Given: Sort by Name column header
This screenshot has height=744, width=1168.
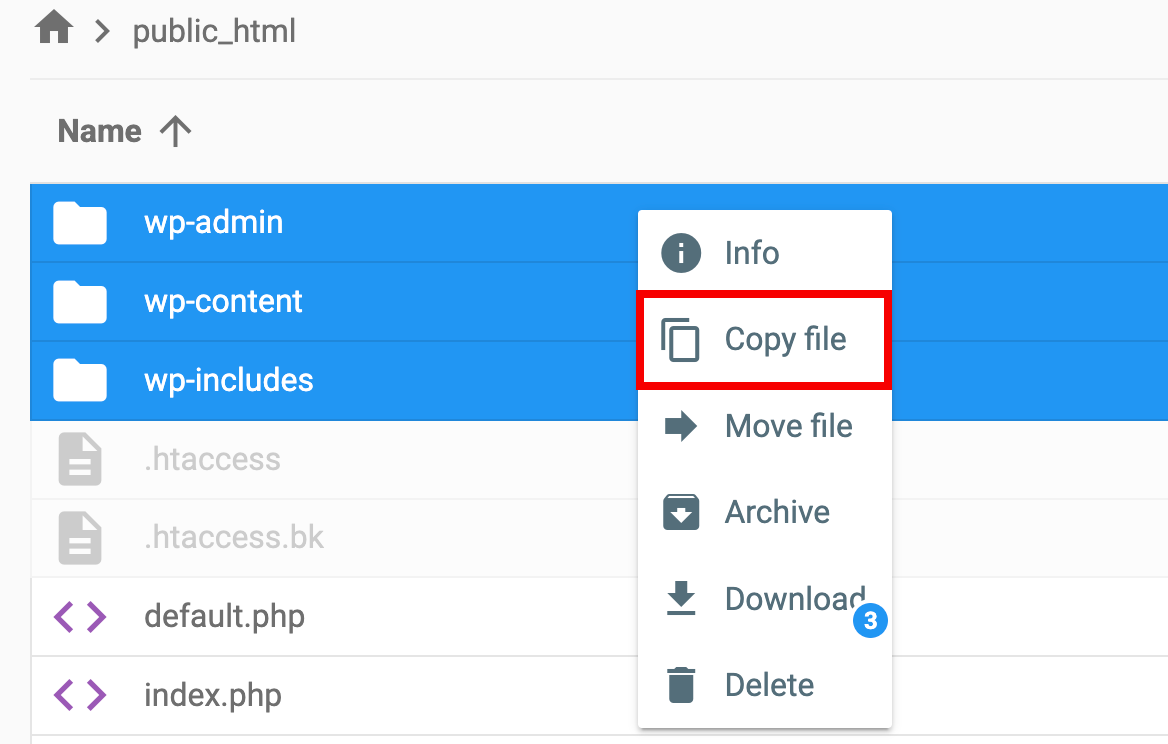Looking at the screenshot, I should click(x=99, y=131).
